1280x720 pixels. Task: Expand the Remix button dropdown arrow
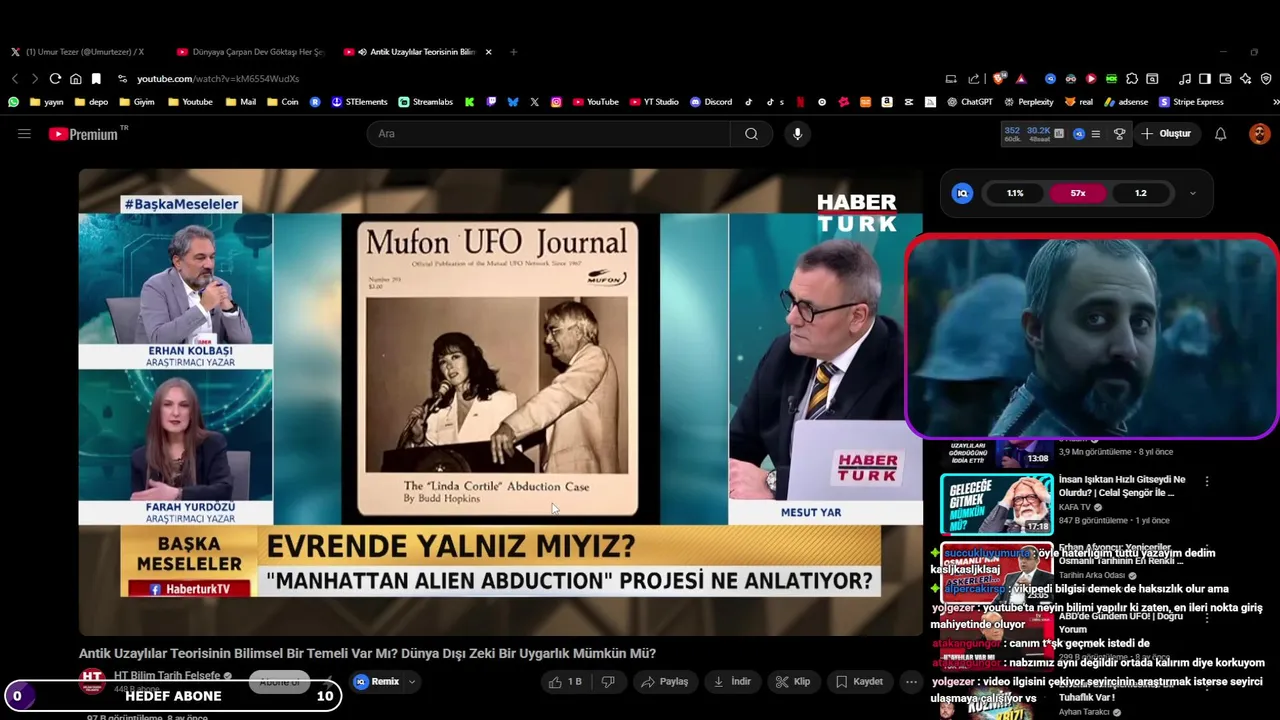coord(411,682)
